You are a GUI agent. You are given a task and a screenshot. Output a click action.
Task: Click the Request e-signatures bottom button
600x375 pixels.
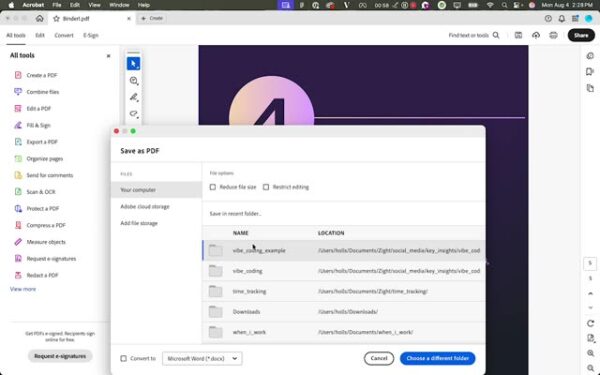point(60,356)
